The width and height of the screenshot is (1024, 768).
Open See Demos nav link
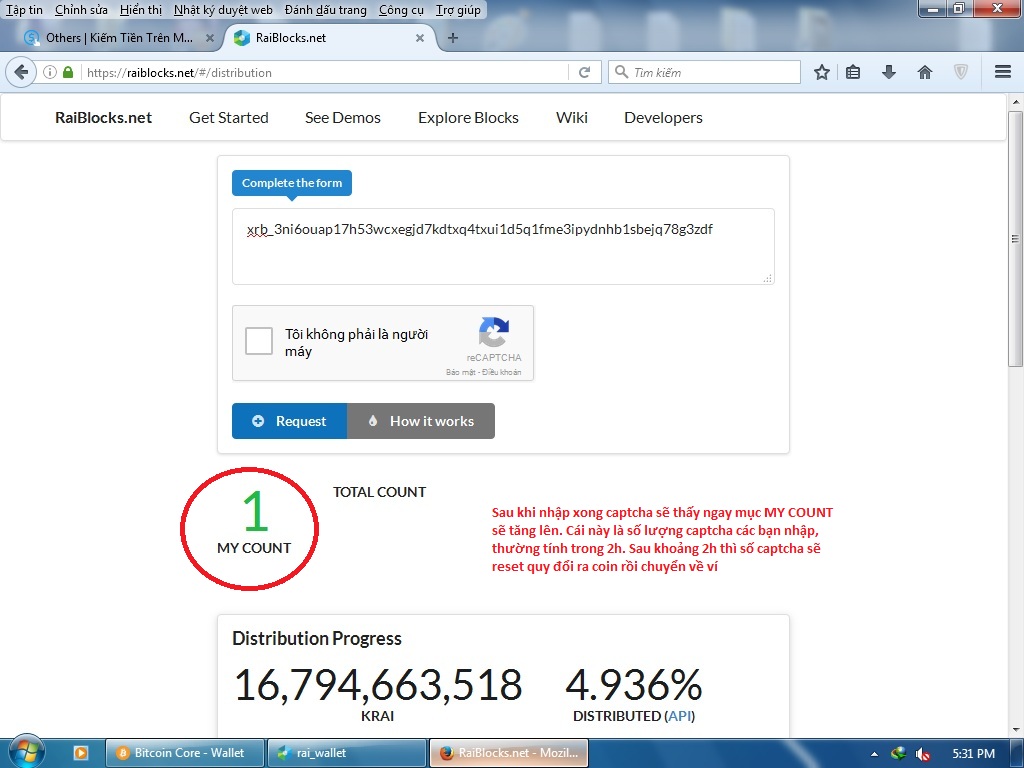[x=343, y=118]
